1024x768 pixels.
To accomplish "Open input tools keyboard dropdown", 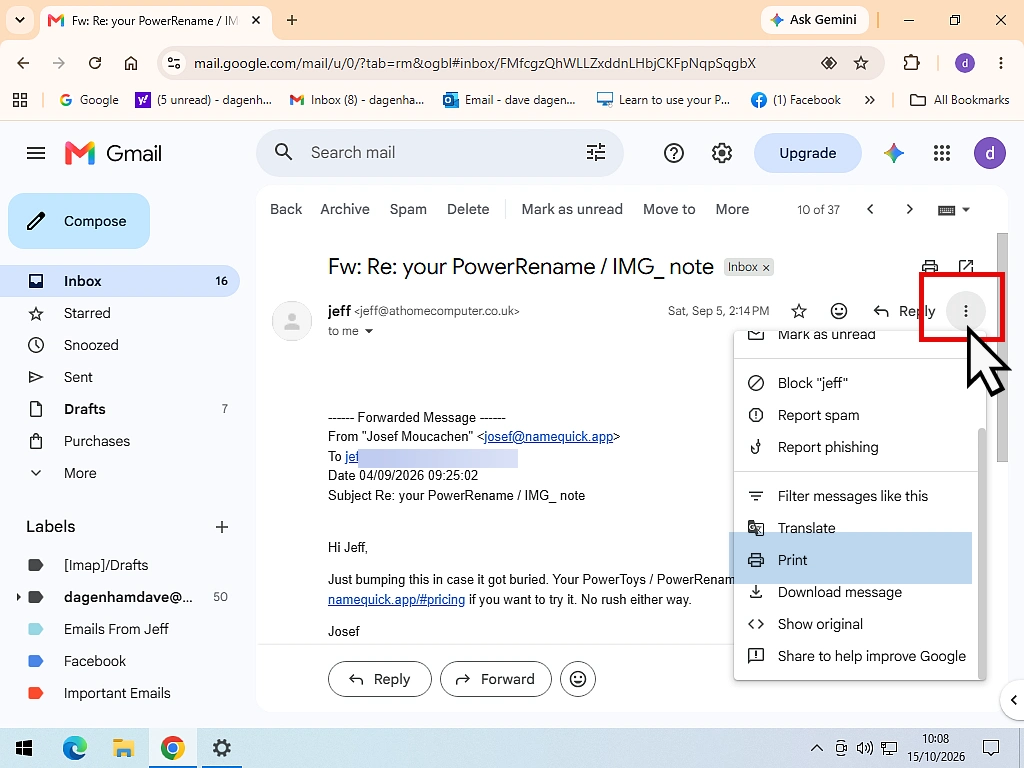I will pos(954,210).
